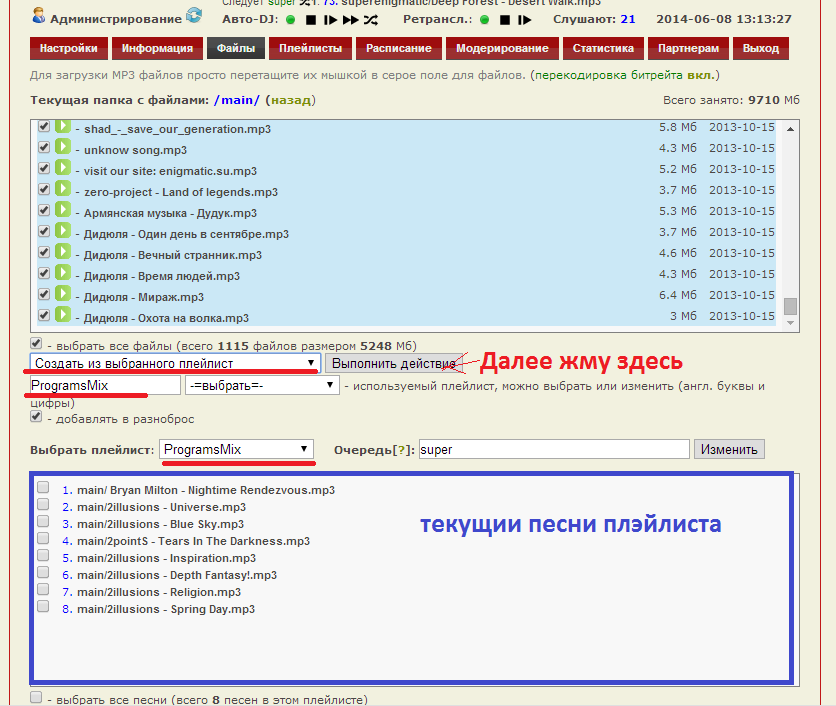836x706 pixels.
Task: Click the 'Выполнить действие' button
Action: [393, 363]
